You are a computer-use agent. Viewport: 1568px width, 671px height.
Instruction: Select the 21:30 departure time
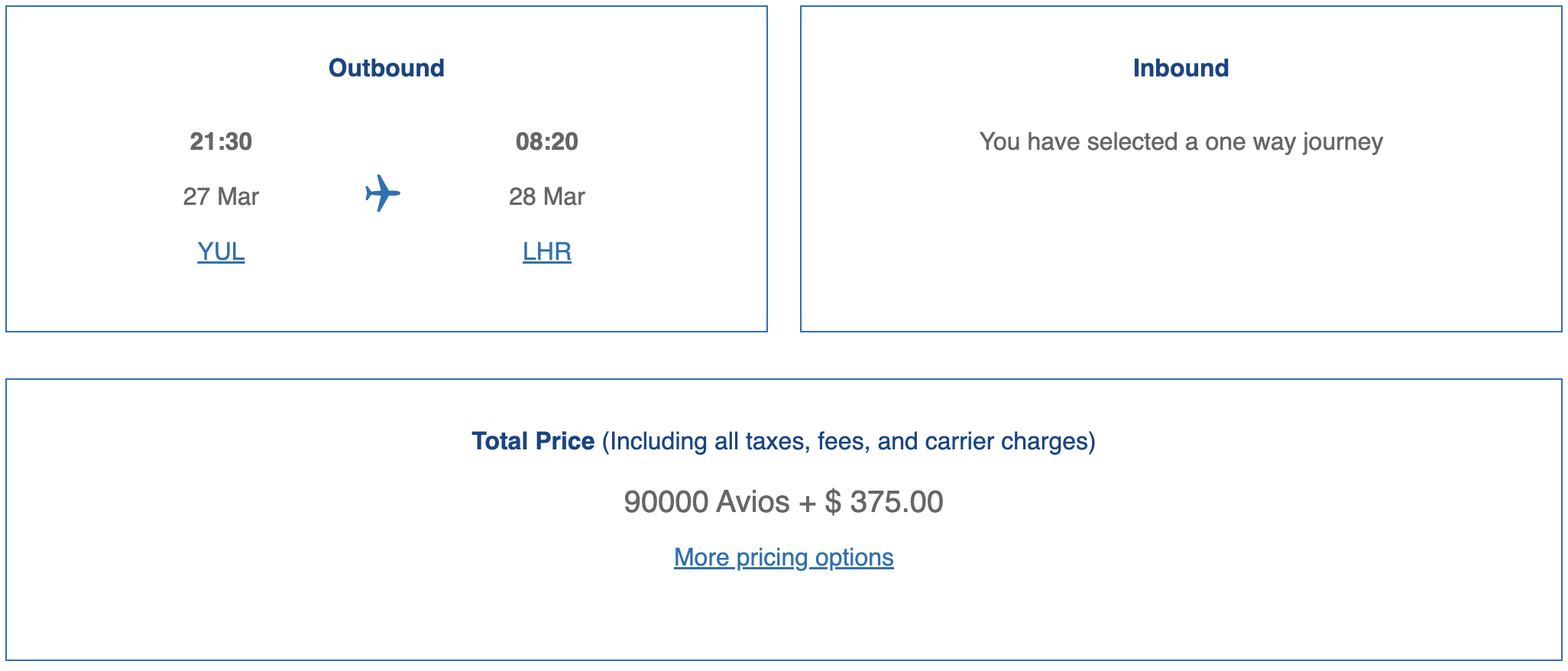click(221, 141)
